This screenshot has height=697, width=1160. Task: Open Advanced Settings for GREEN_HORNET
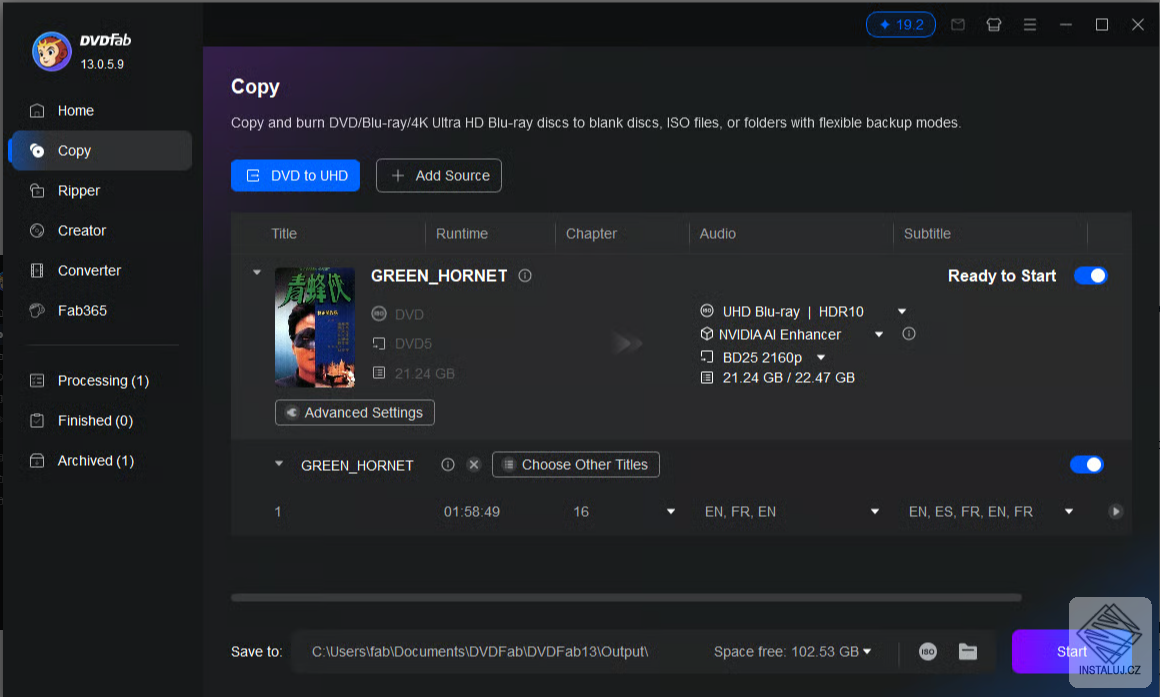[x=354, y=412]
